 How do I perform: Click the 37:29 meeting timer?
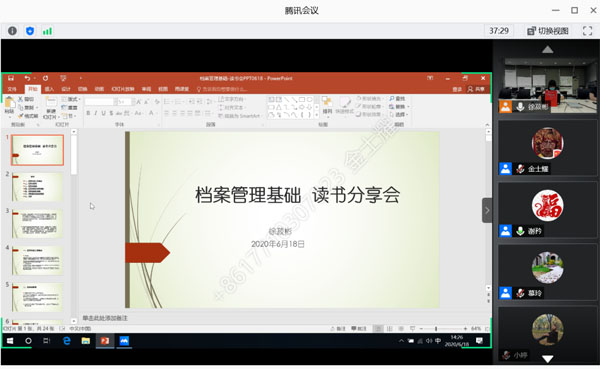tap(499, 31)
